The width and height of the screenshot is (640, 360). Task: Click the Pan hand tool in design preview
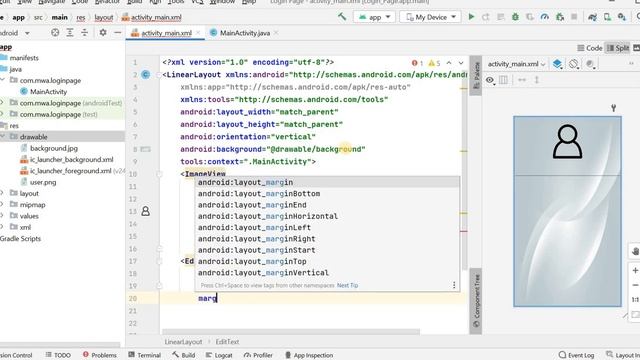(x=635, y=251)
